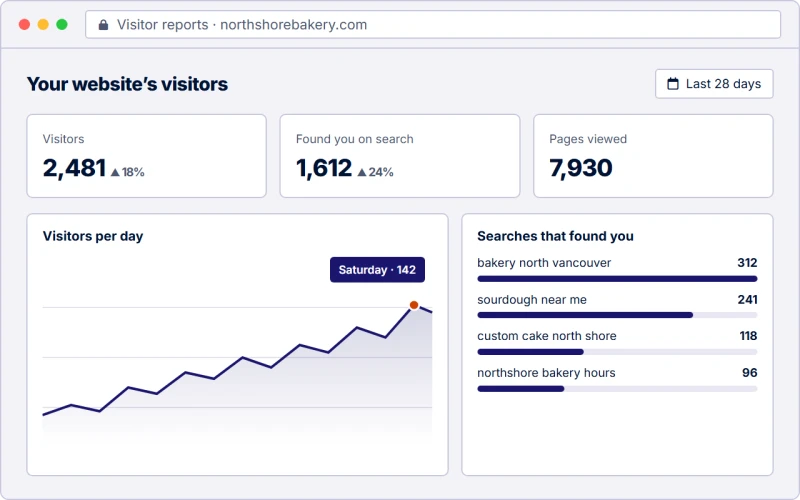The height and width of the screenshot is (500, 800).
Task: Select the sourdough near me search term
Action: coord(532,299)
